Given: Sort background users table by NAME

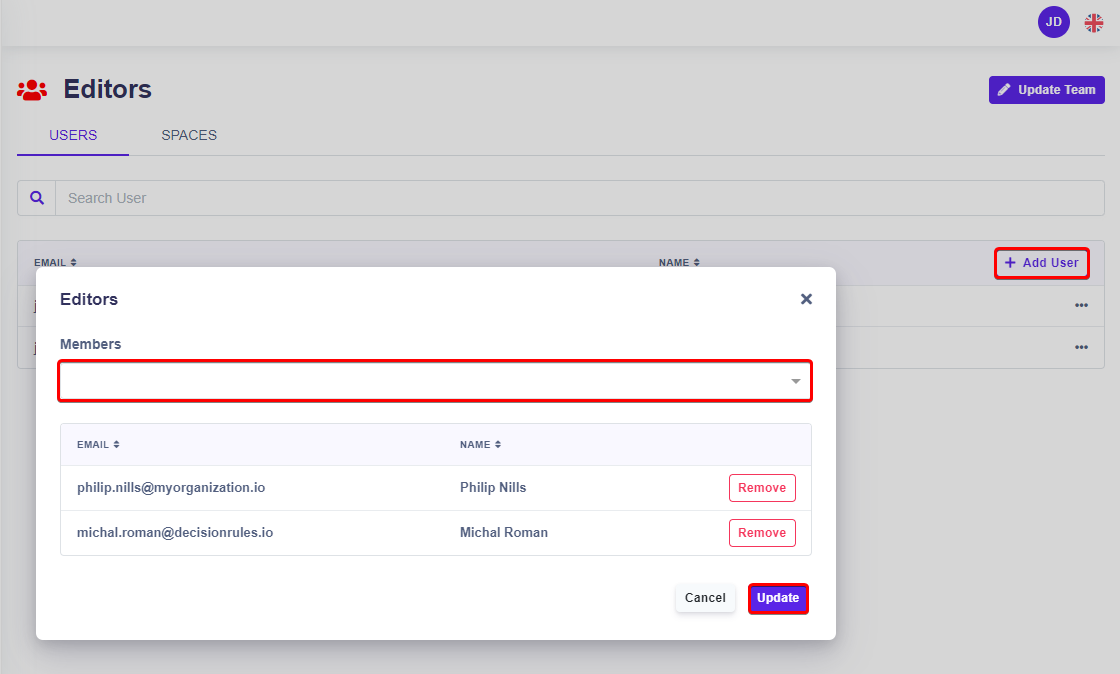Looking at the screenshot, I should pyautogui.click(x=679, y=263).
